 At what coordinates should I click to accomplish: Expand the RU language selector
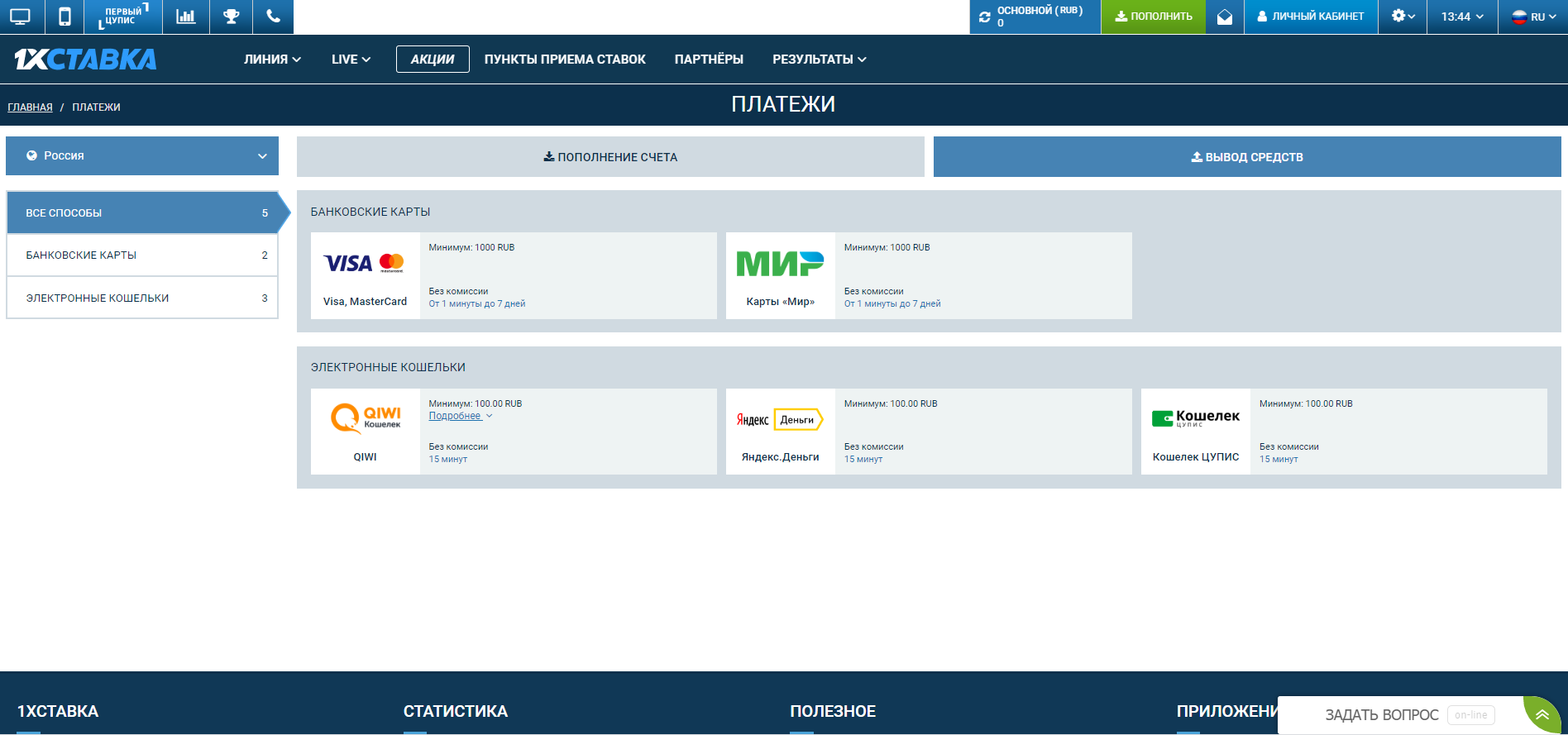click(1532, 17)
